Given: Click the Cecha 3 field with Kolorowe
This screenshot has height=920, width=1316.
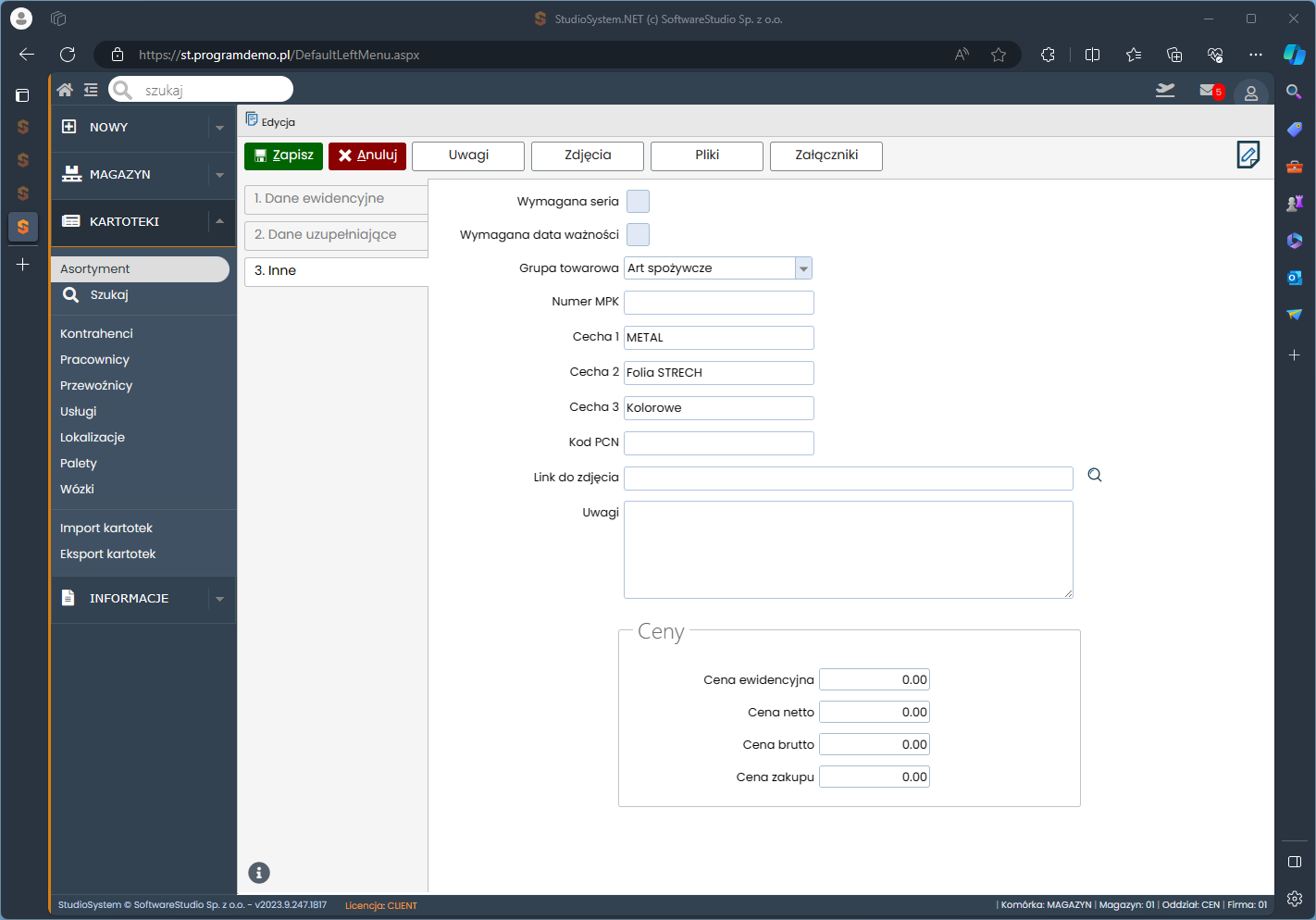Looking at the screenshot, I should coord(719,408).
